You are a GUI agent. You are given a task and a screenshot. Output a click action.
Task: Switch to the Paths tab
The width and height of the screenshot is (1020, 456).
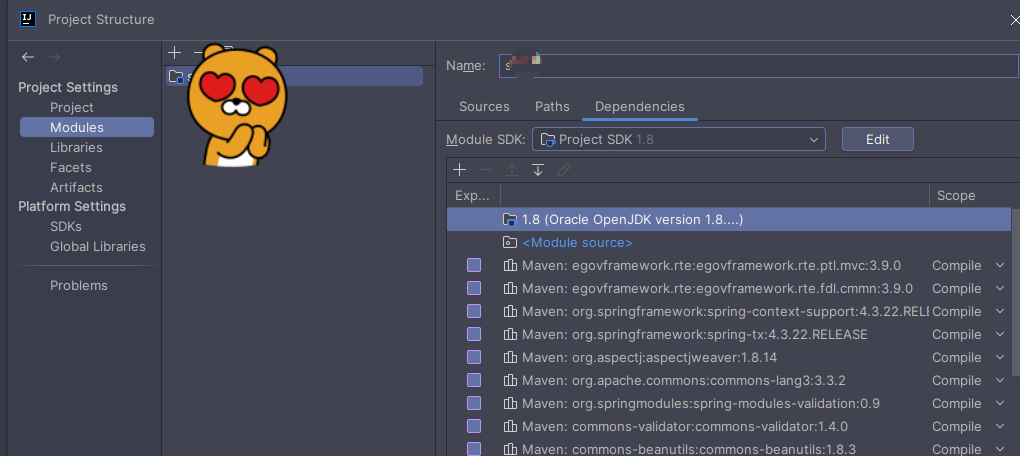552,106
